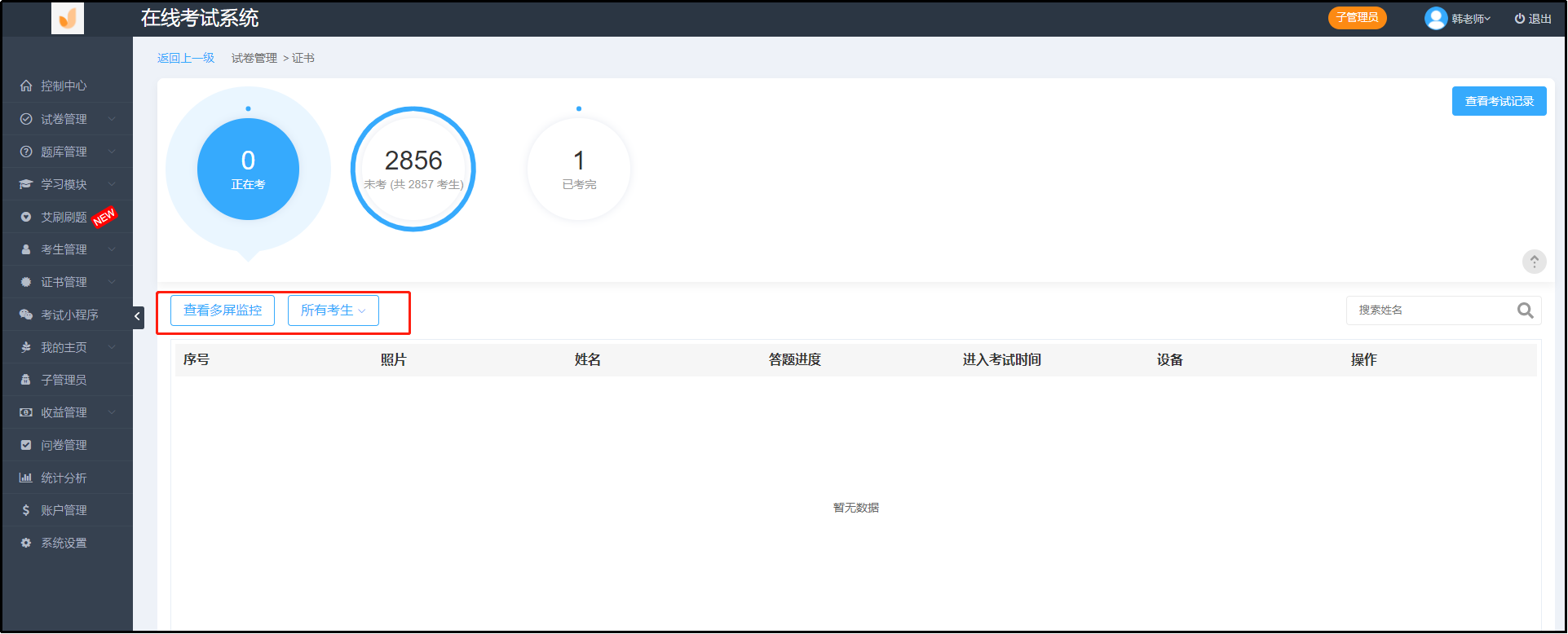The height and width of the screenshot is (634, 1568).
Task: Expand the 证书管理 chevron
Action: tap(112, 282)
